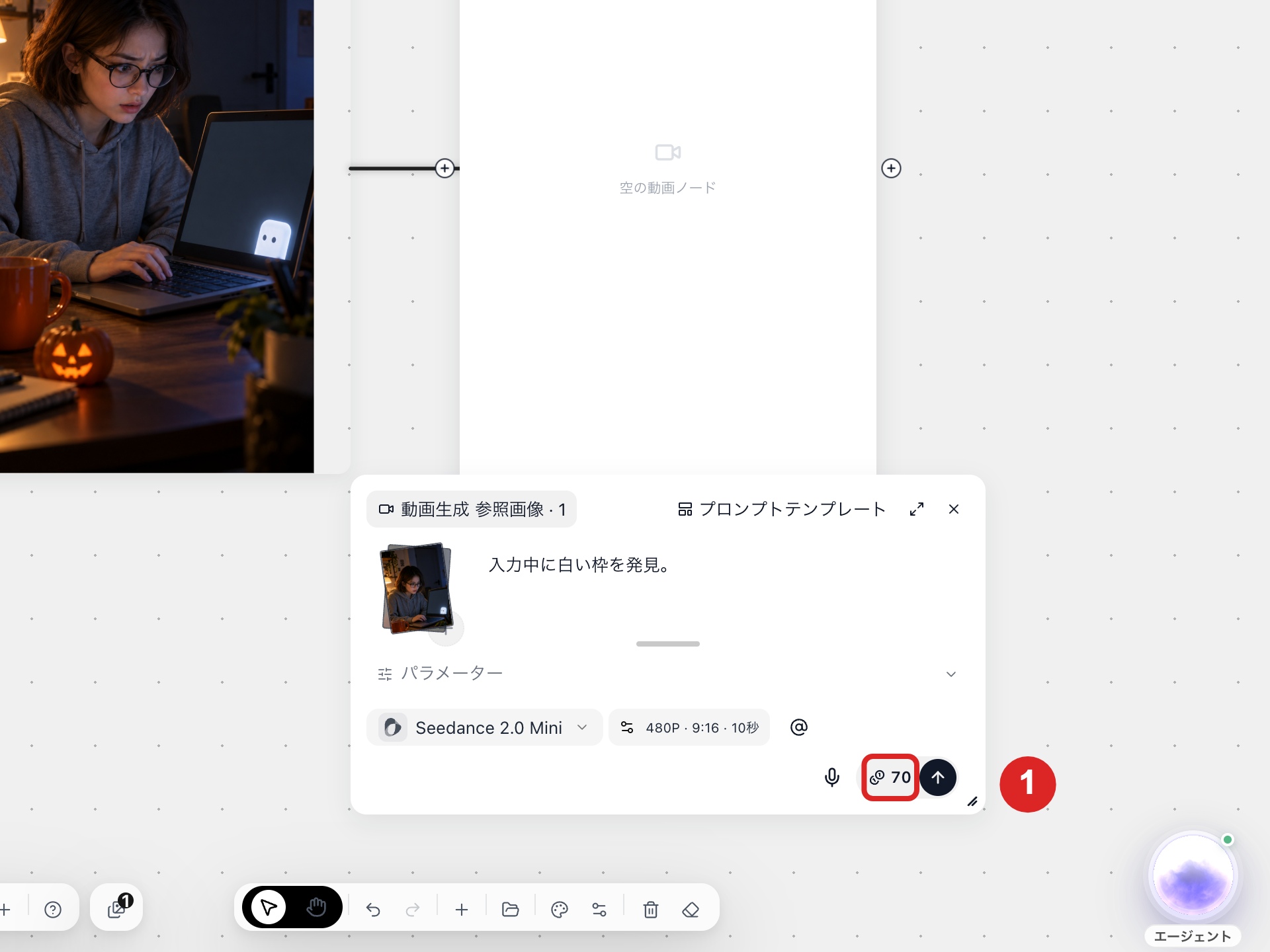Screen dimensions: 1270x952
Task: Click the horizontal drag bar below the prompt
Action: 668,644
